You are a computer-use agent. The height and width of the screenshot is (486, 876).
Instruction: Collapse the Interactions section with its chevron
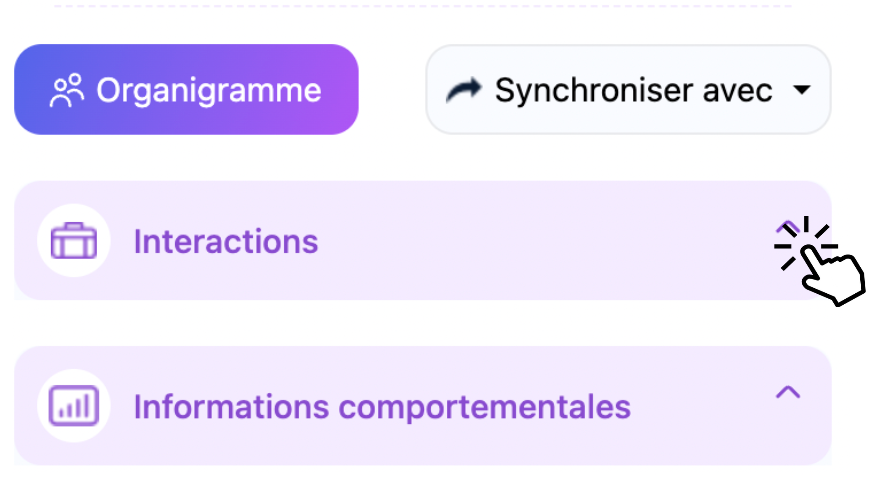click(788, 227)
